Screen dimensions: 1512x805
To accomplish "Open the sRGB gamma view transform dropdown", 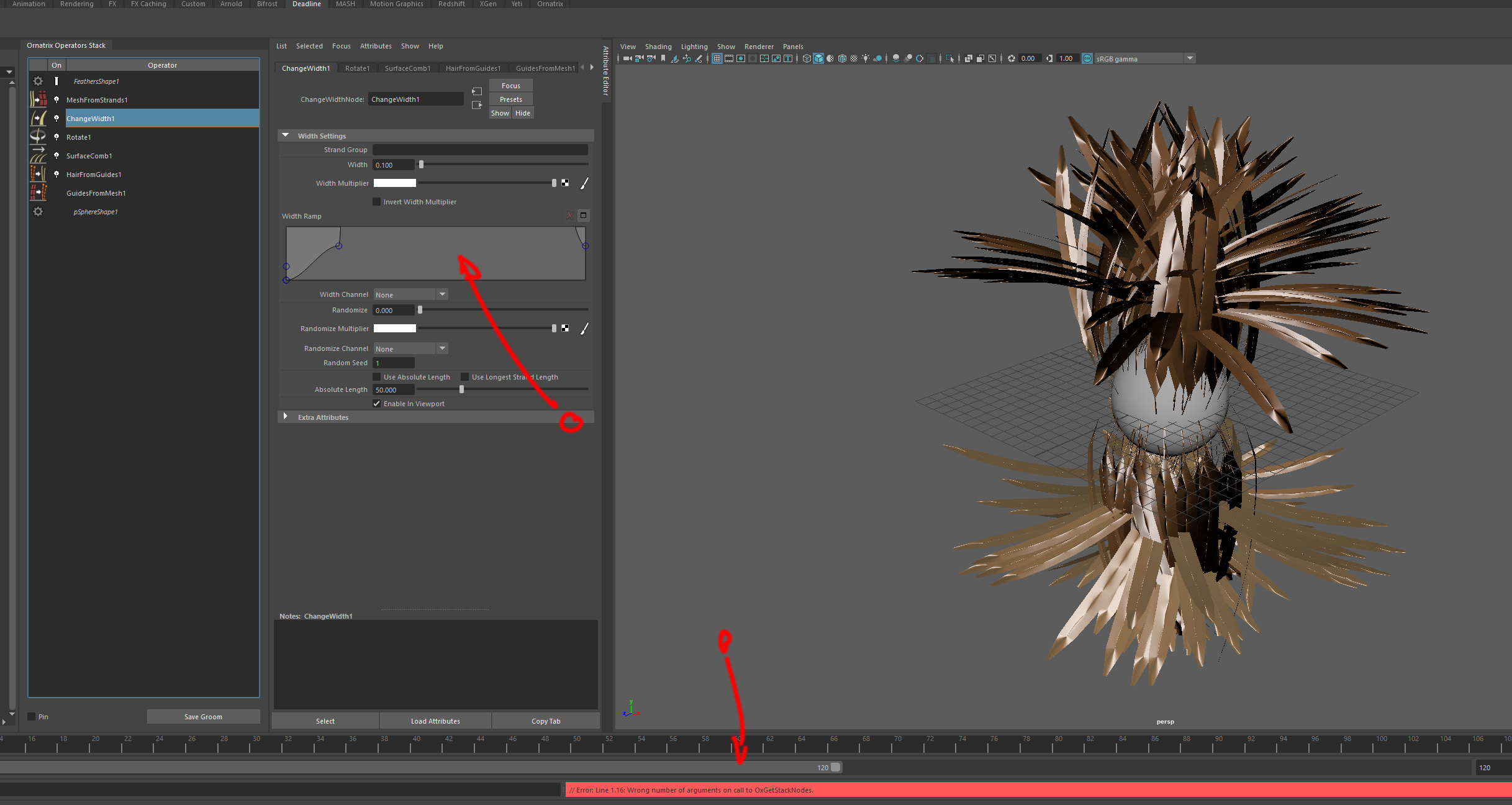I will tap(1190, 58).
